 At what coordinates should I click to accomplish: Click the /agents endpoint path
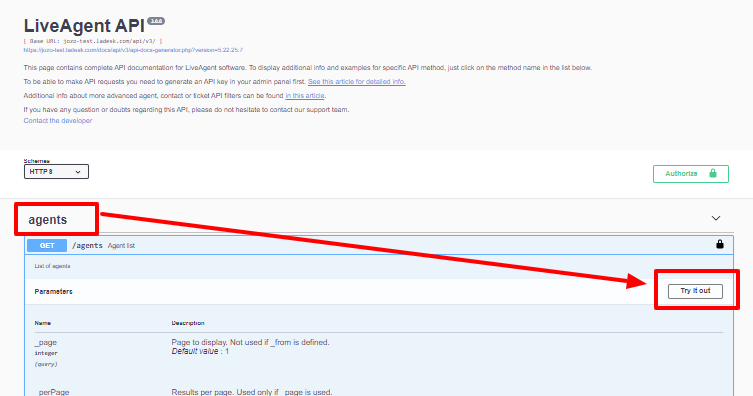(87, 245)
